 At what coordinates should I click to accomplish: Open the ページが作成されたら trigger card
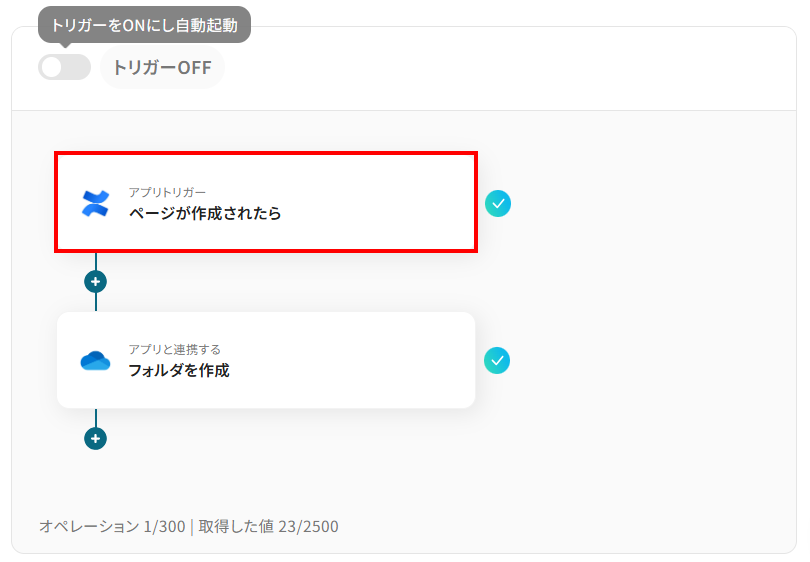coord(266,202)
